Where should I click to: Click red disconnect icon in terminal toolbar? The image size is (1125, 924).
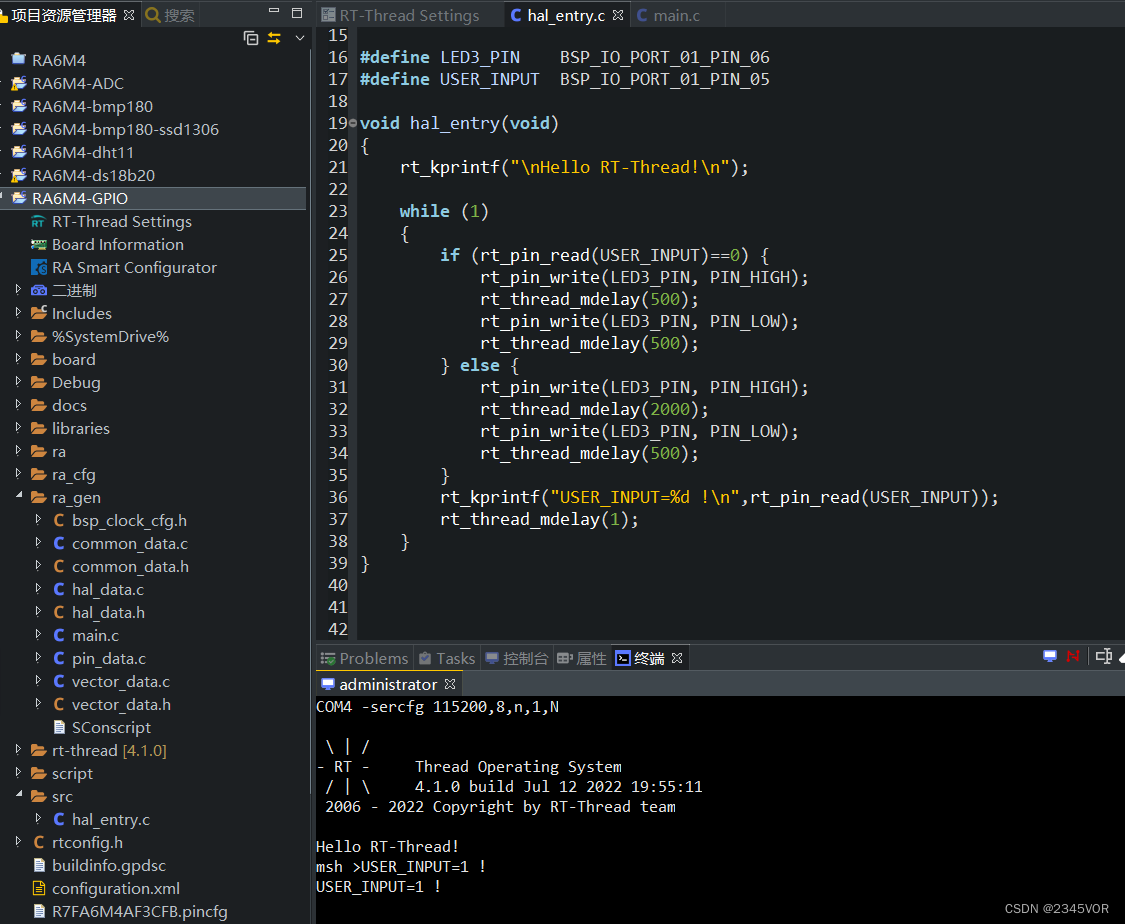(x=1073, y=656)
